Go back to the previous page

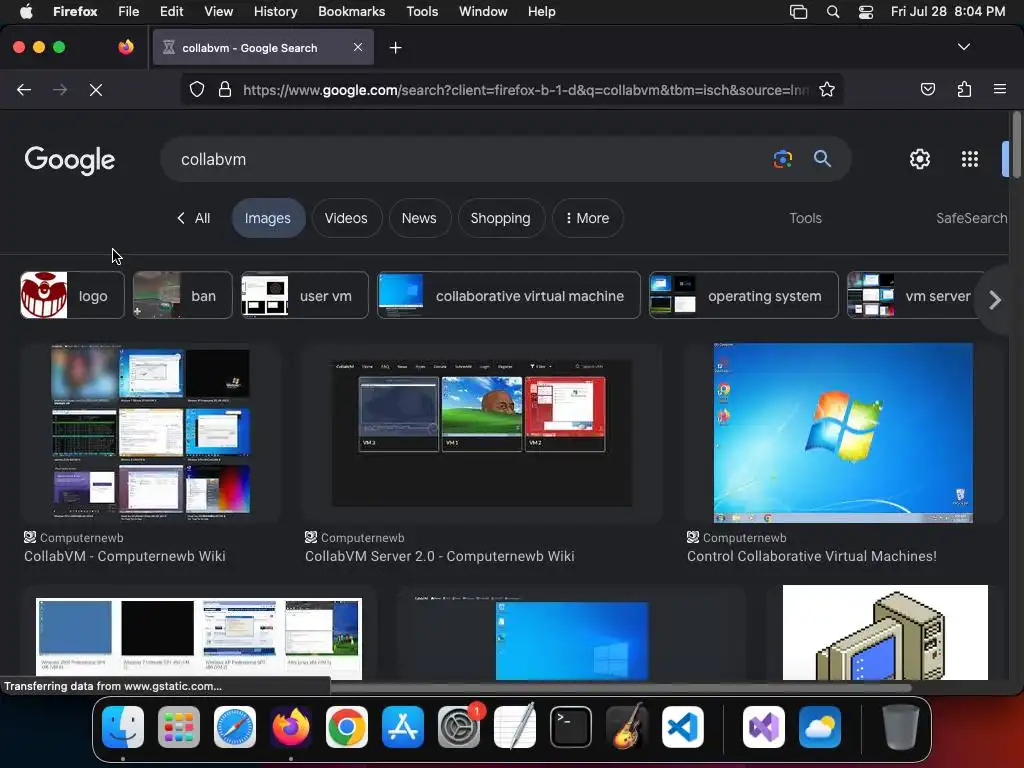(x=24, y=90)
